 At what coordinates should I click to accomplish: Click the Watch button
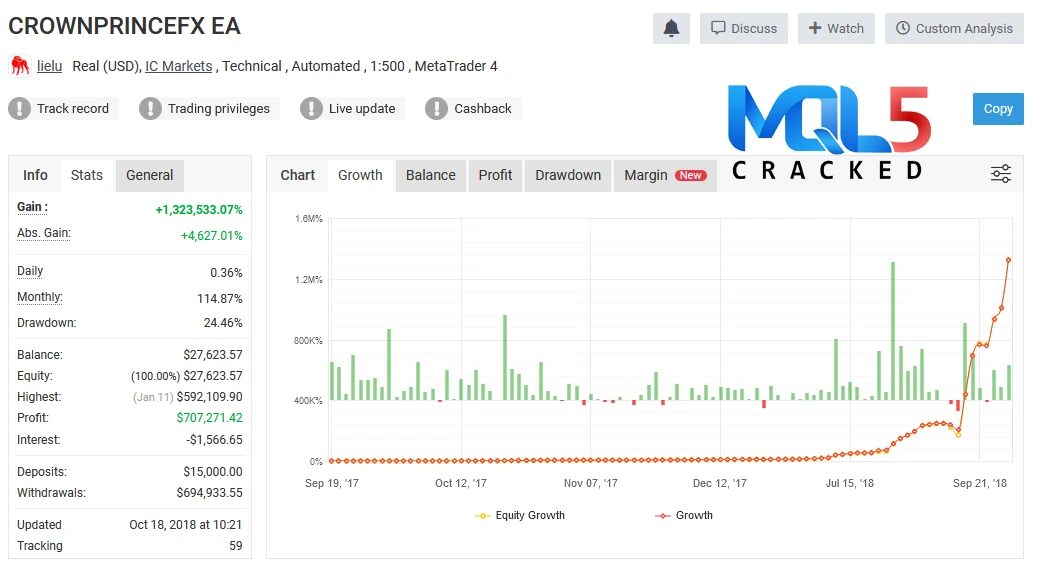[836, 28]
